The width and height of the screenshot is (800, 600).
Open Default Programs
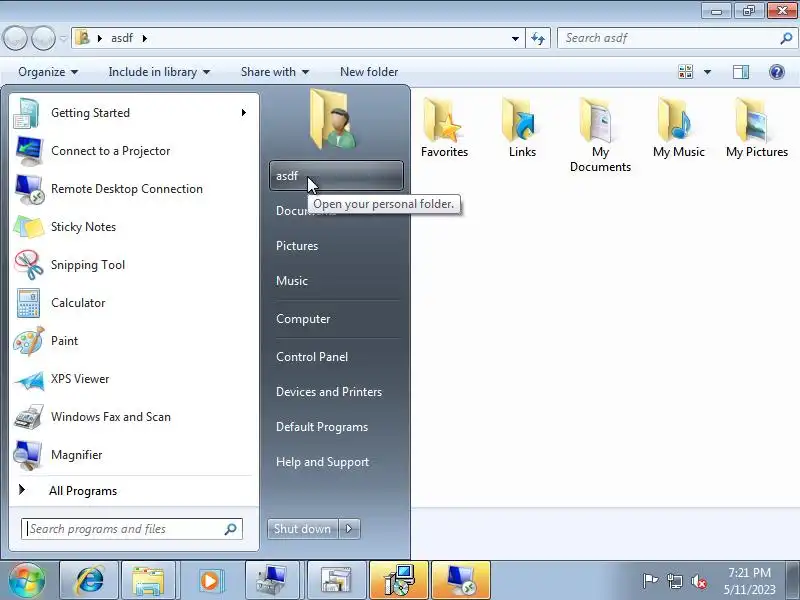pyautogui.click(x=336, y=427)
